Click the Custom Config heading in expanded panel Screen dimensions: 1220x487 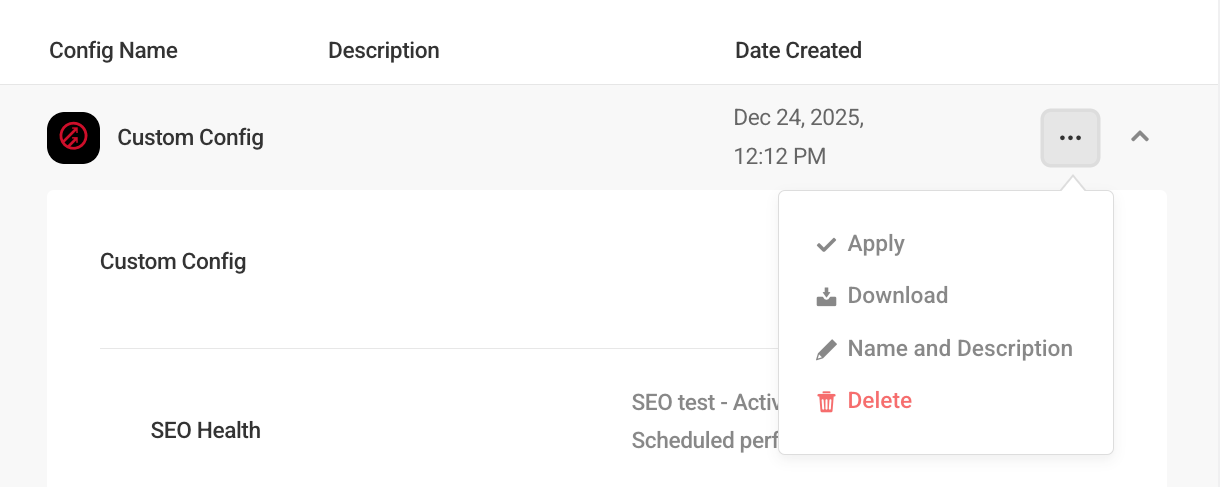pos(173,262)
